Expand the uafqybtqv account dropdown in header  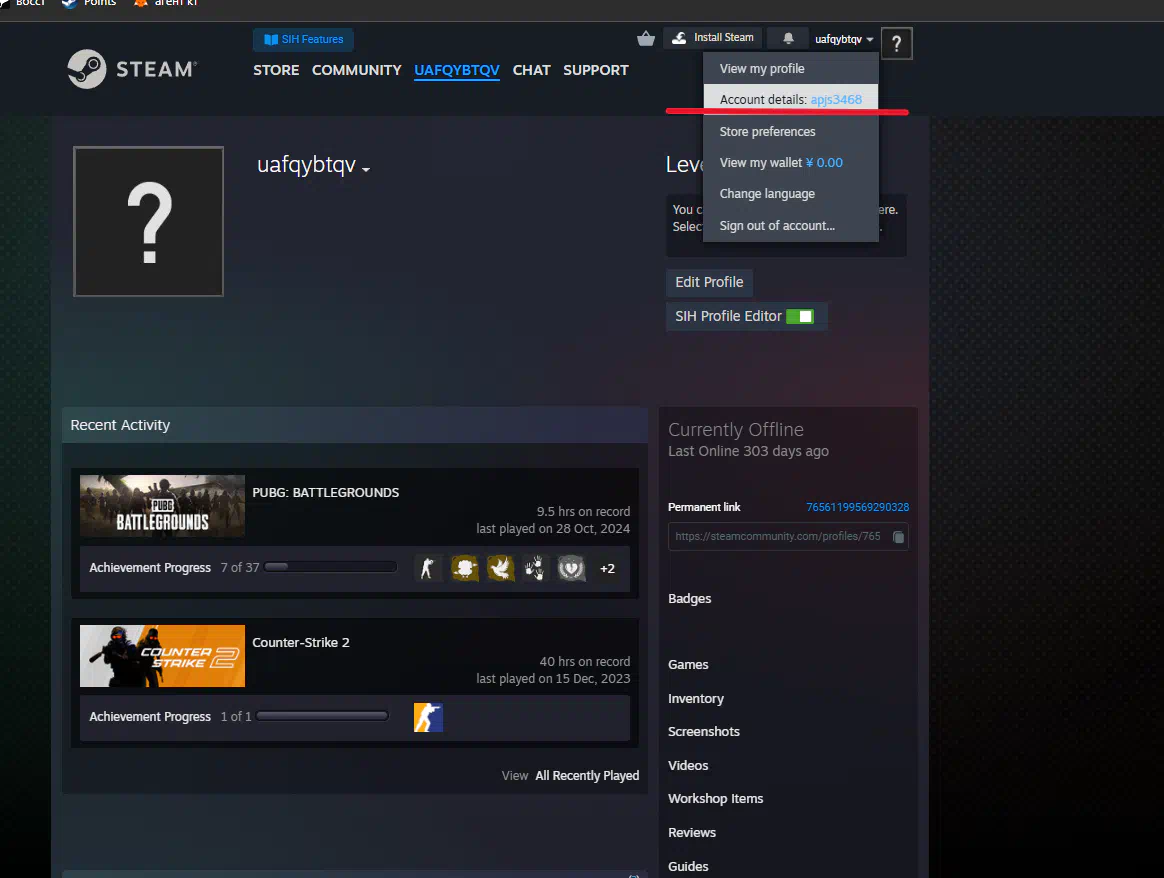pos(844,39)
